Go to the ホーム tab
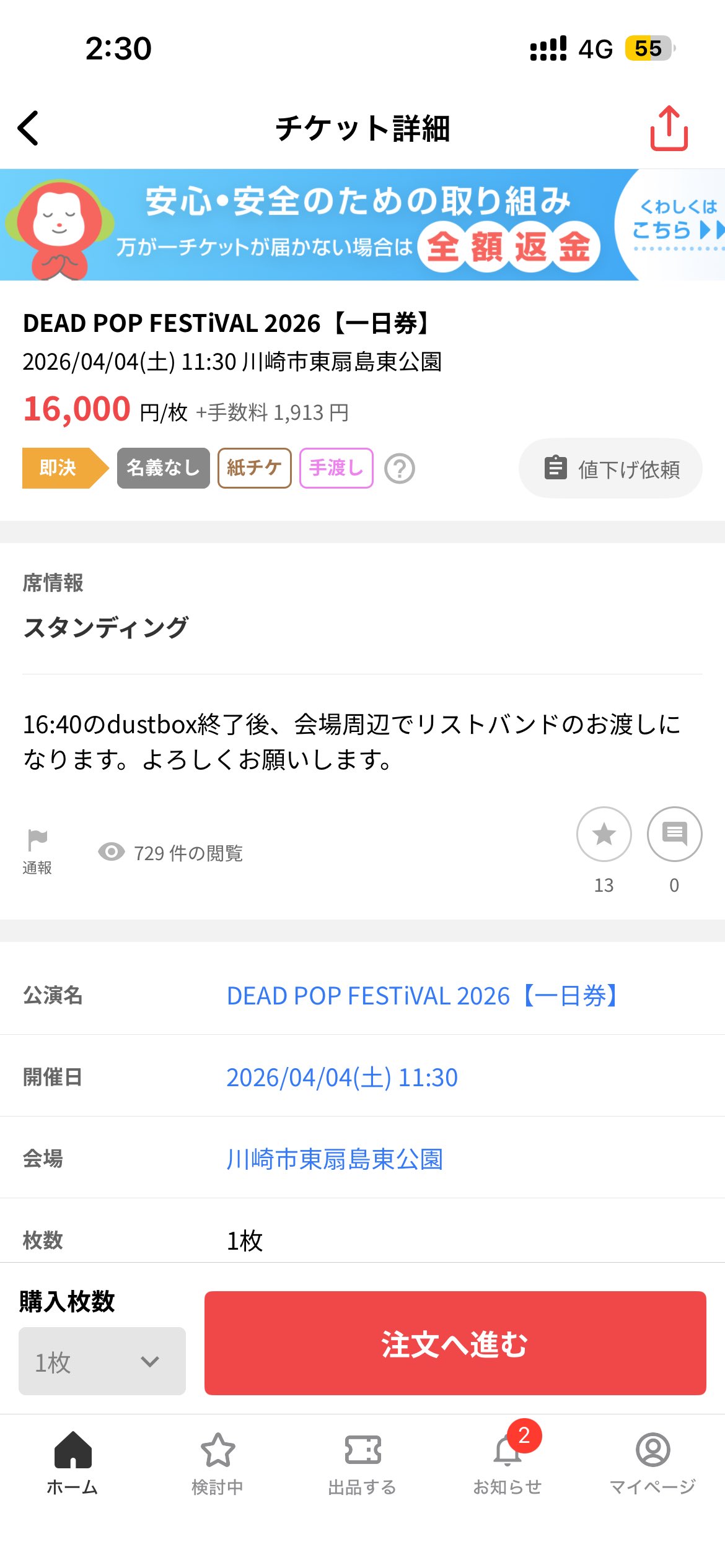Image resolution: width=725 pixels, height=1568 pixels. [x=72, y=1461]
